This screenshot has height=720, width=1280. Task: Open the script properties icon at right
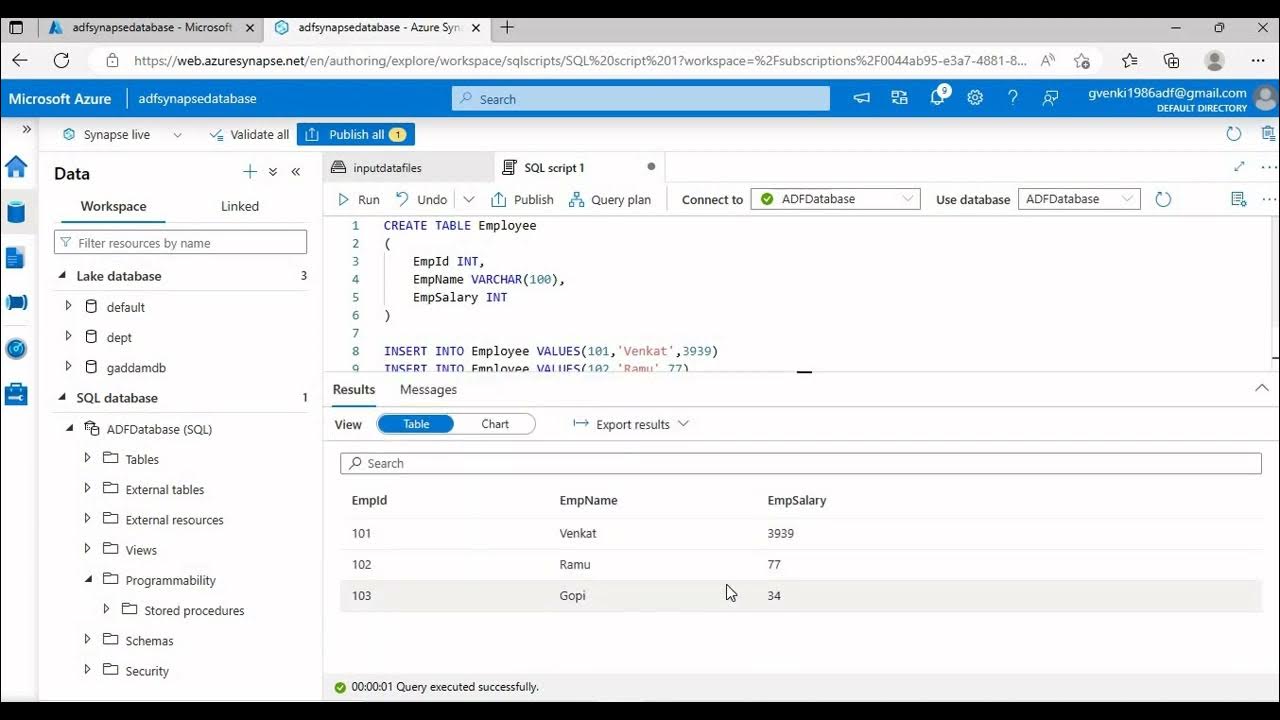point(1239,199)
